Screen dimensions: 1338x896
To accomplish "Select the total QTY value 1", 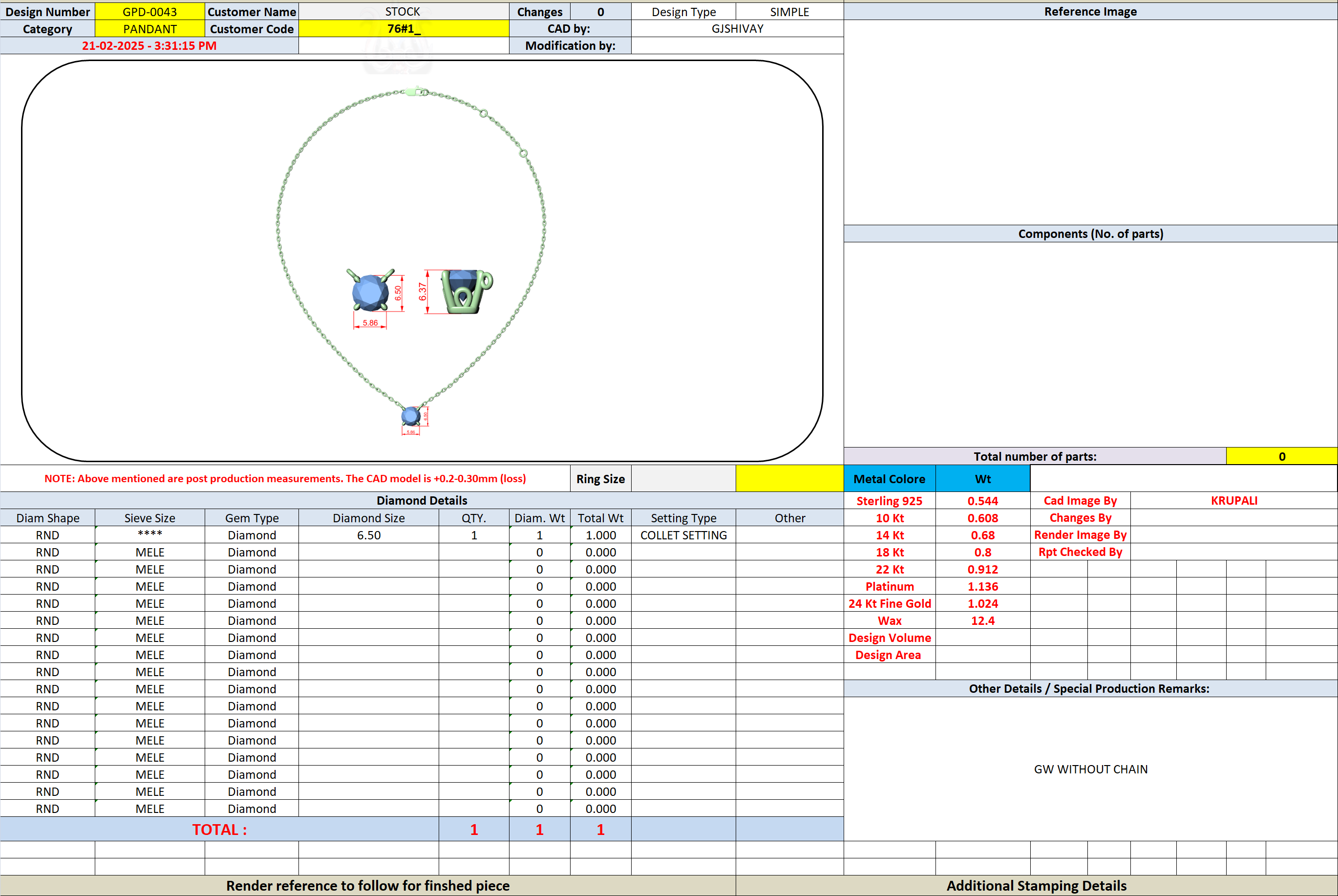I will 474,829.
